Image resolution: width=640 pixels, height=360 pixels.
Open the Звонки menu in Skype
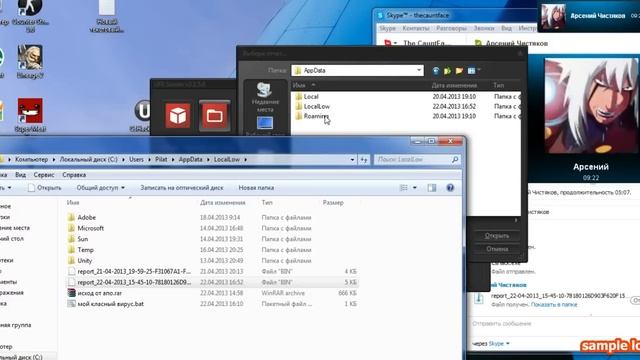pos(484,28)
